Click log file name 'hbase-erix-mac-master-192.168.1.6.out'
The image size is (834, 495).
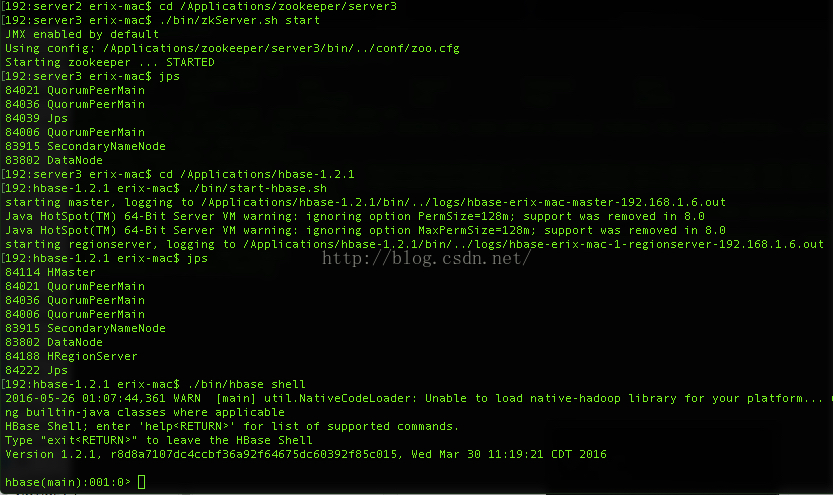(596, 202)
